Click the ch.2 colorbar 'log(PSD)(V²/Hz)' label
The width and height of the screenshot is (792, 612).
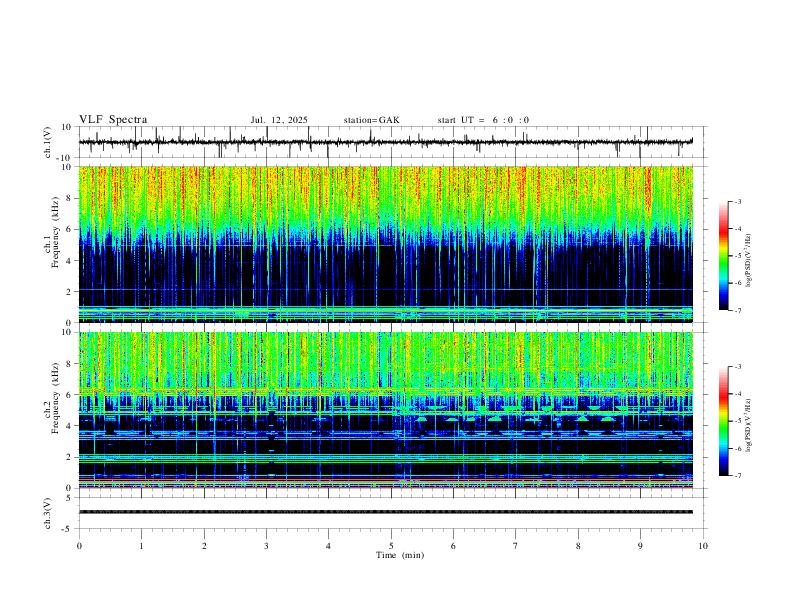click(x=748, y=425)
